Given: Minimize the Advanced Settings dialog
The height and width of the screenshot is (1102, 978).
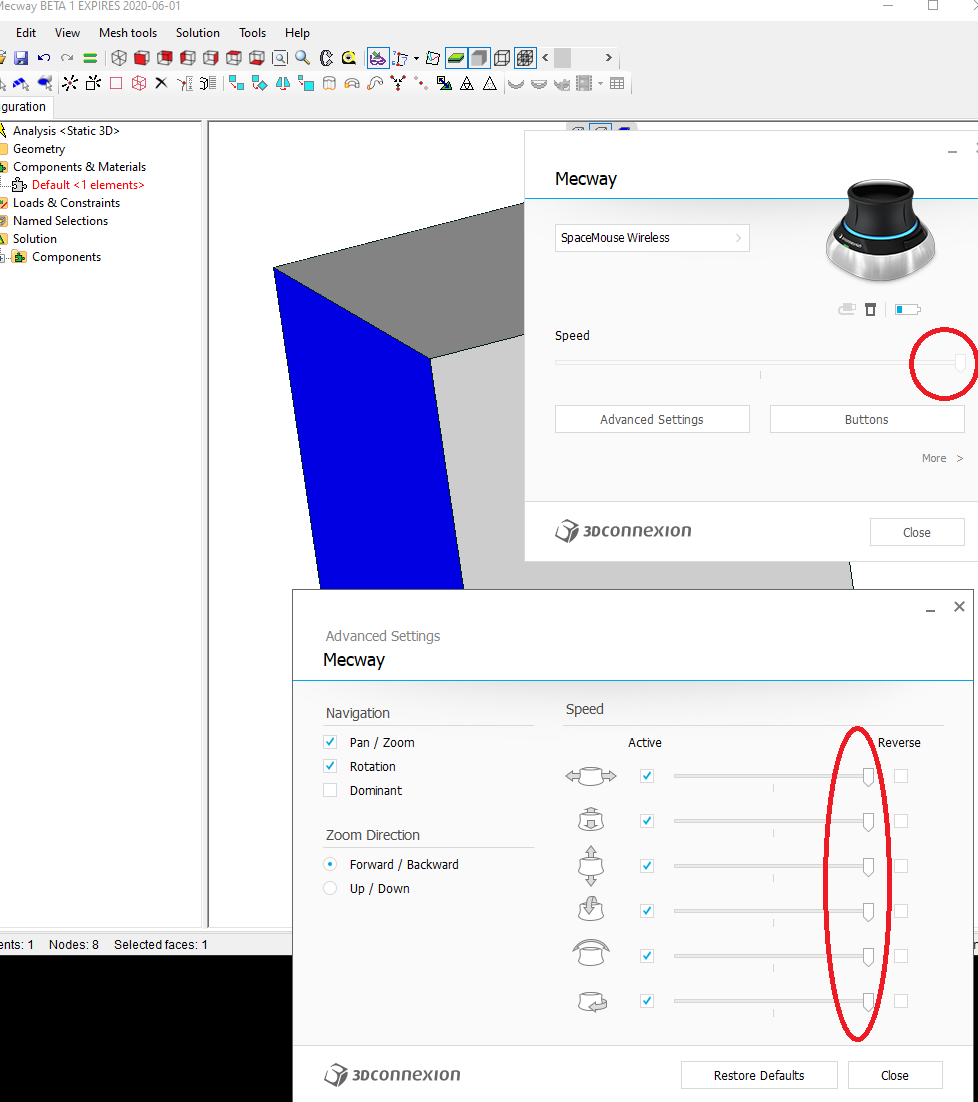Looking at the screenshot, I should 930,608.
